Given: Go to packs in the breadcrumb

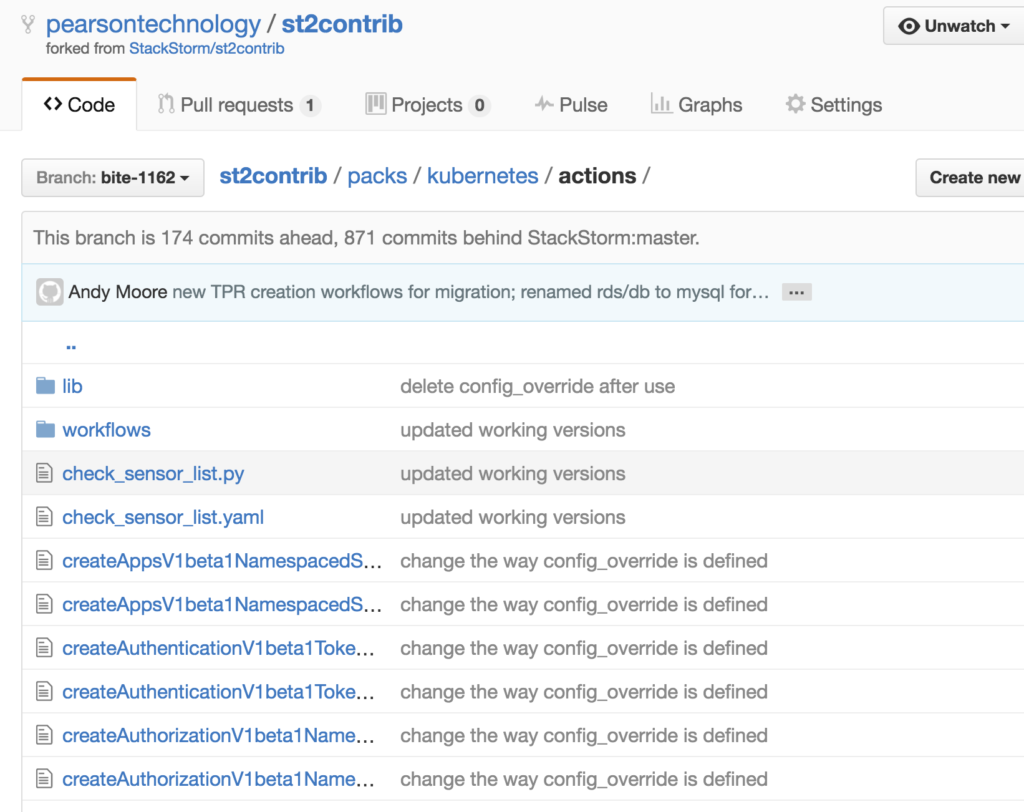Looking at the screenshot, I should click(x=377, y=176).
